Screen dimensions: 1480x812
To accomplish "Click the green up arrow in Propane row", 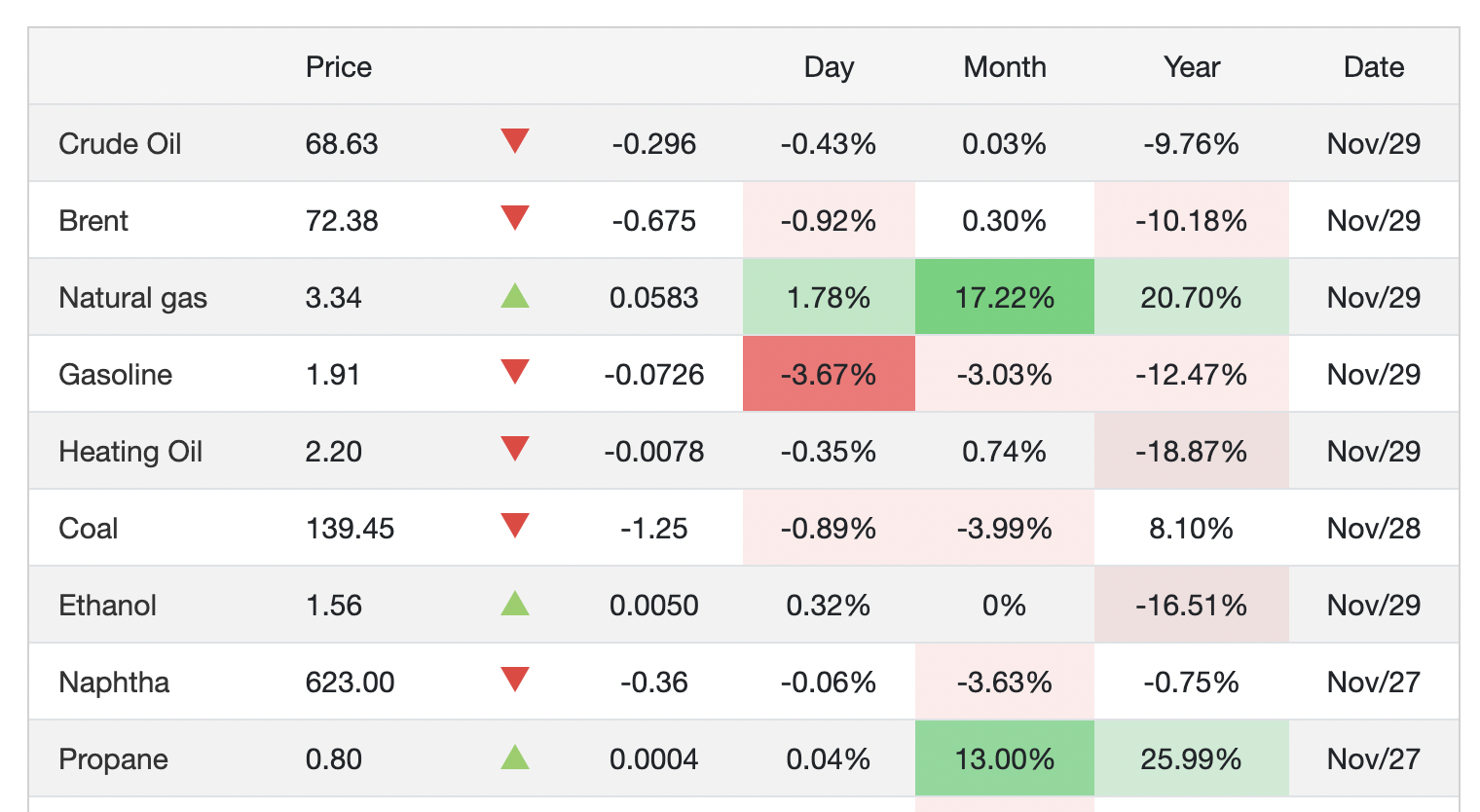I will (x=514, y=757).
